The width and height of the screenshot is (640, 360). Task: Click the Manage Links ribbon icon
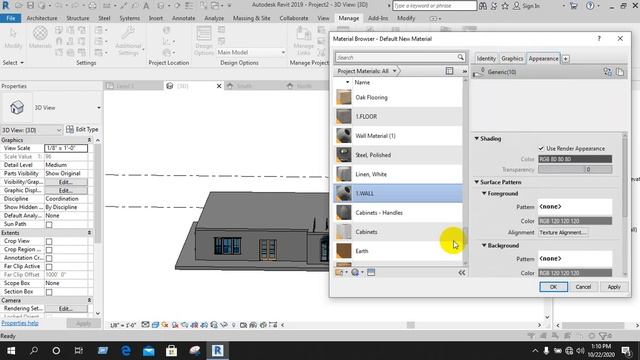click(303, 40)
